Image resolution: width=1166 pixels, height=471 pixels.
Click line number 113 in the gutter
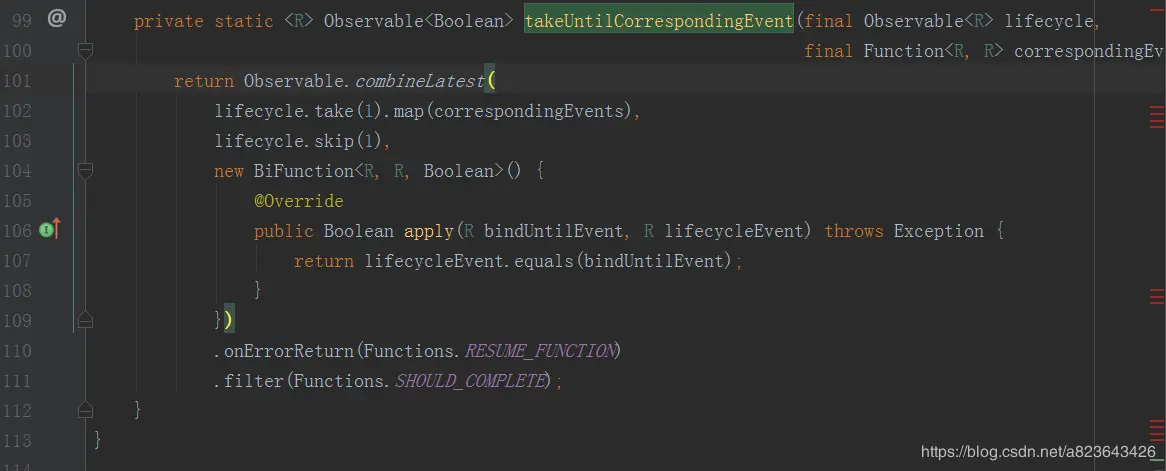point(17,440)
